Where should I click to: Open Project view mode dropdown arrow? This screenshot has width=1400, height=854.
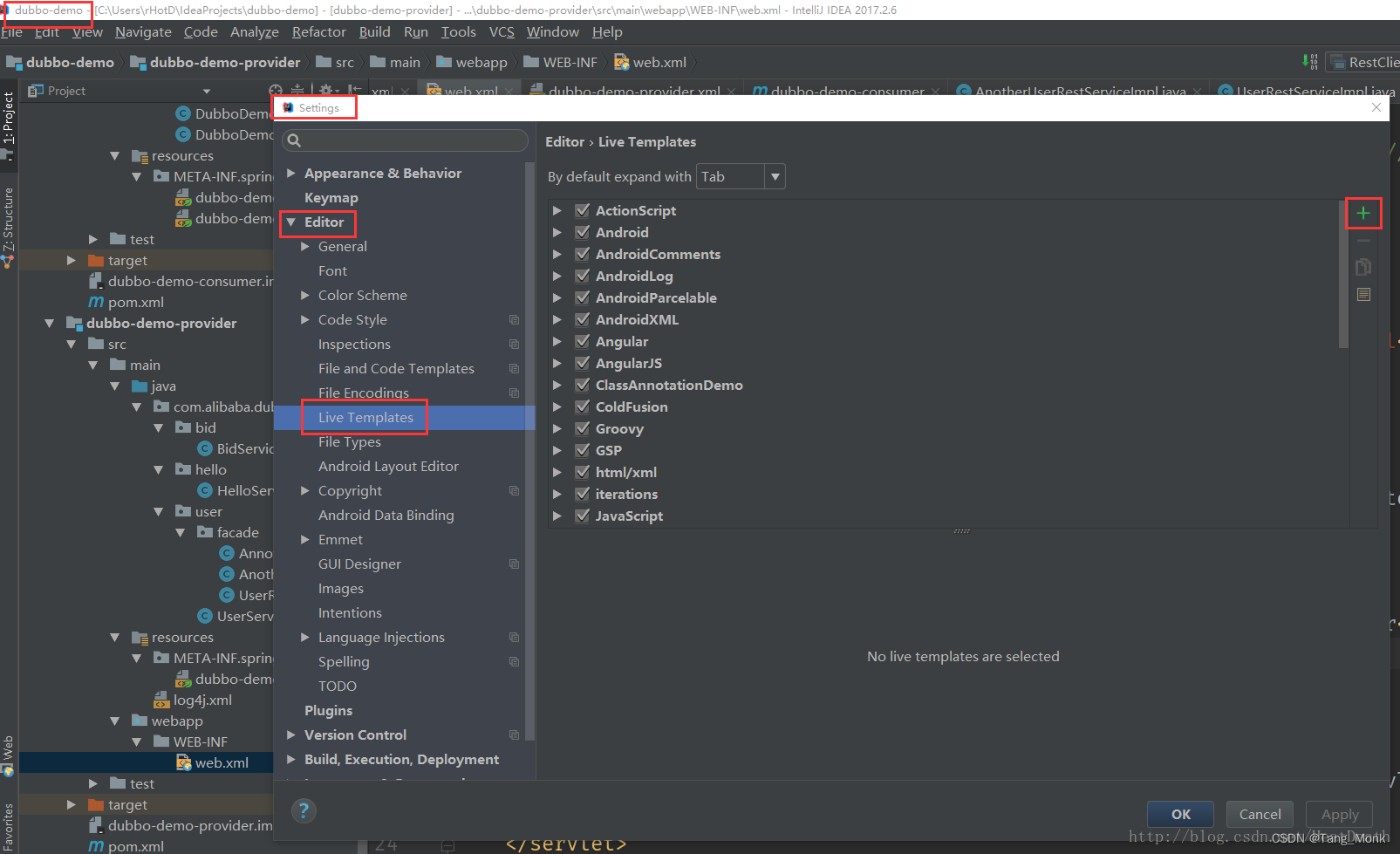207,91
